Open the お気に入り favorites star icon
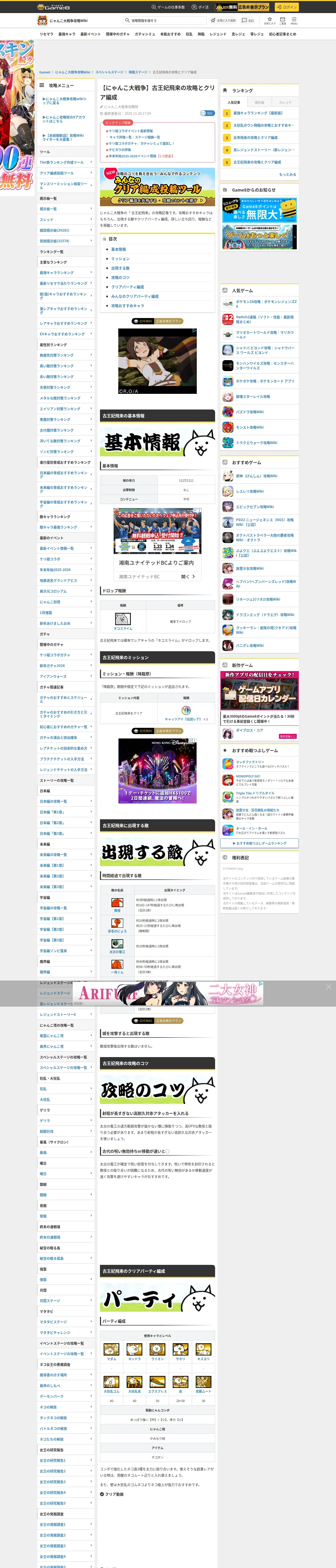Viewport: 336px width, 1568px height. [270, 20]
